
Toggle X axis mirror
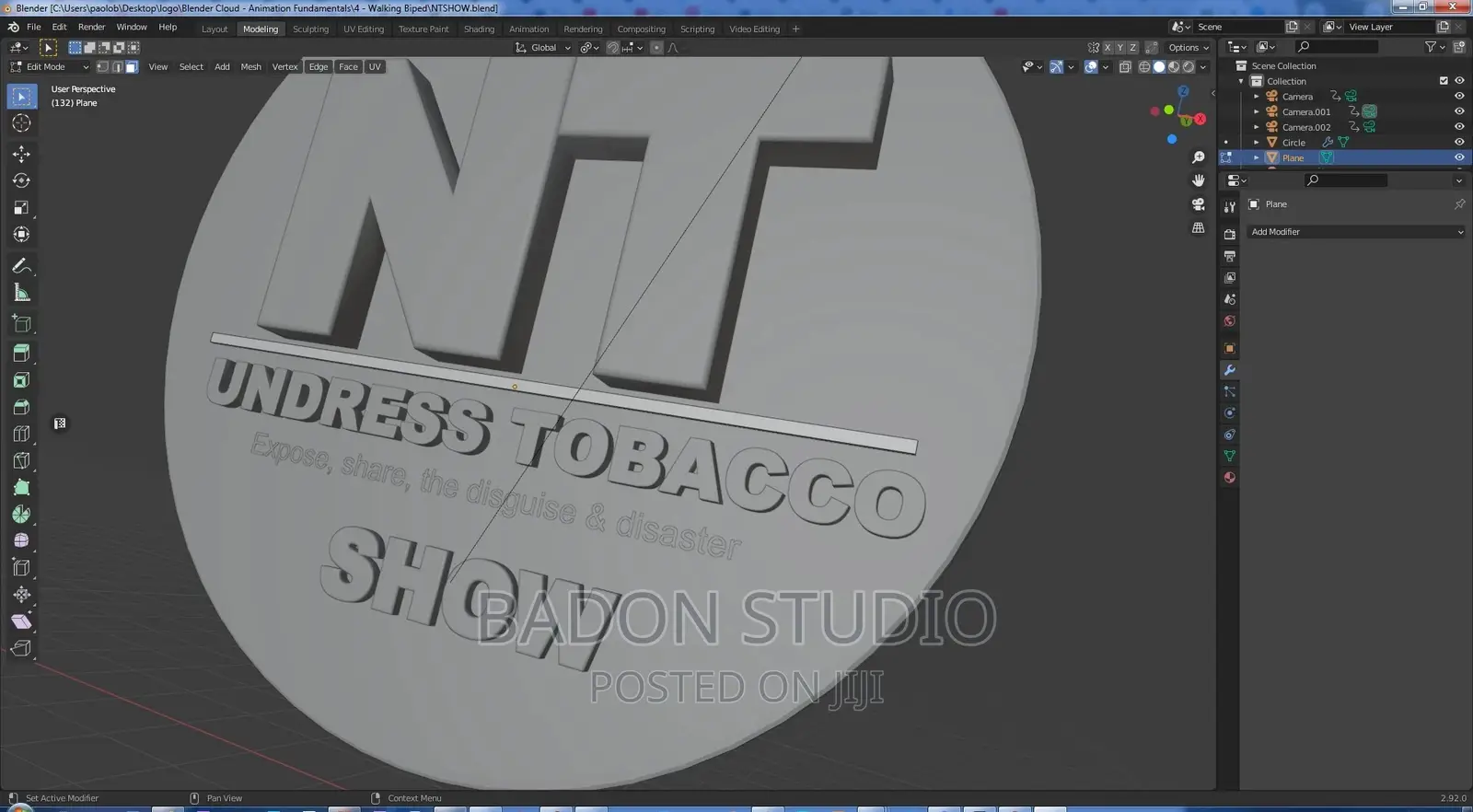tap(1108, 48)
